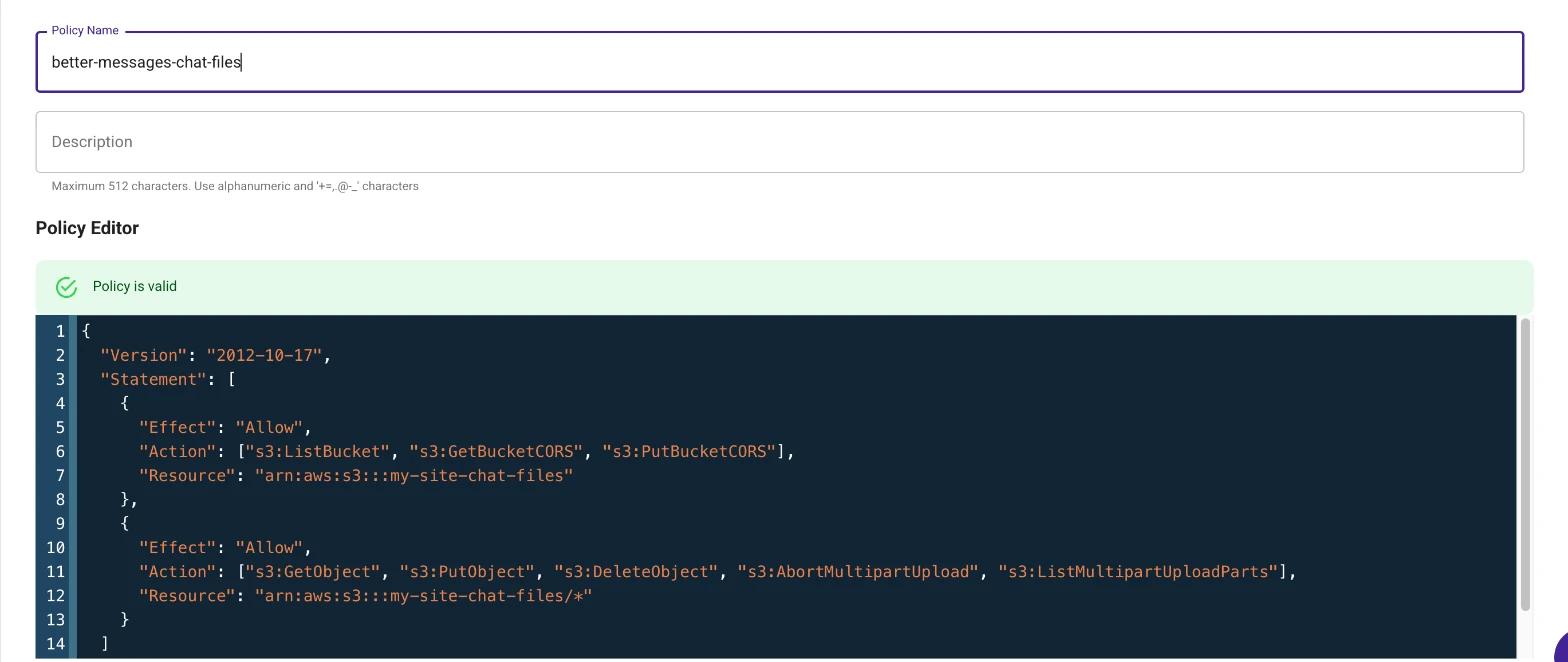Click the "s3:PutBucketCORS" action string
Image resolution: width=1568 pixels, height=662 pixels.
(689, 451)
